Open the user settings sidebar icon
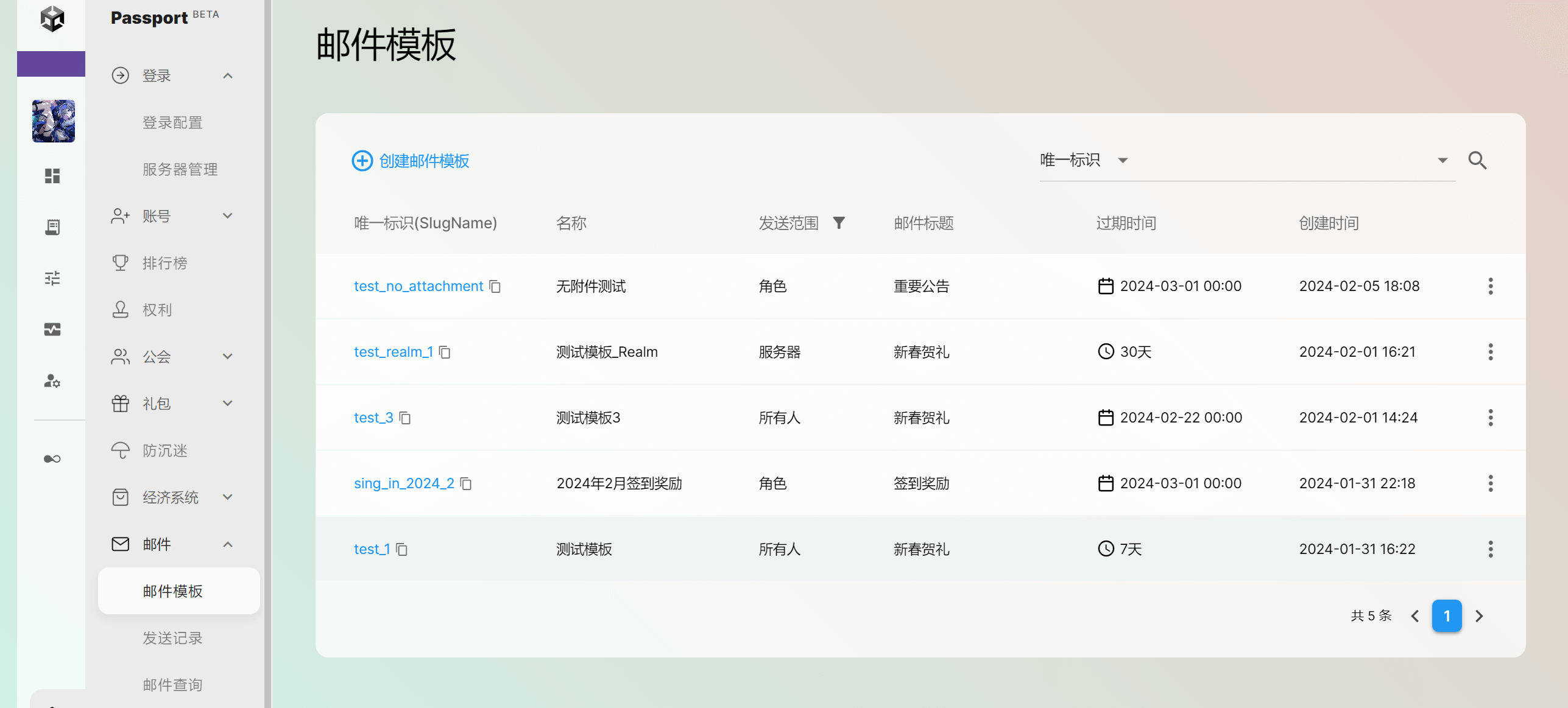Image resolution: width=1568 pixels, height=708 pixels. pos(52,381)
